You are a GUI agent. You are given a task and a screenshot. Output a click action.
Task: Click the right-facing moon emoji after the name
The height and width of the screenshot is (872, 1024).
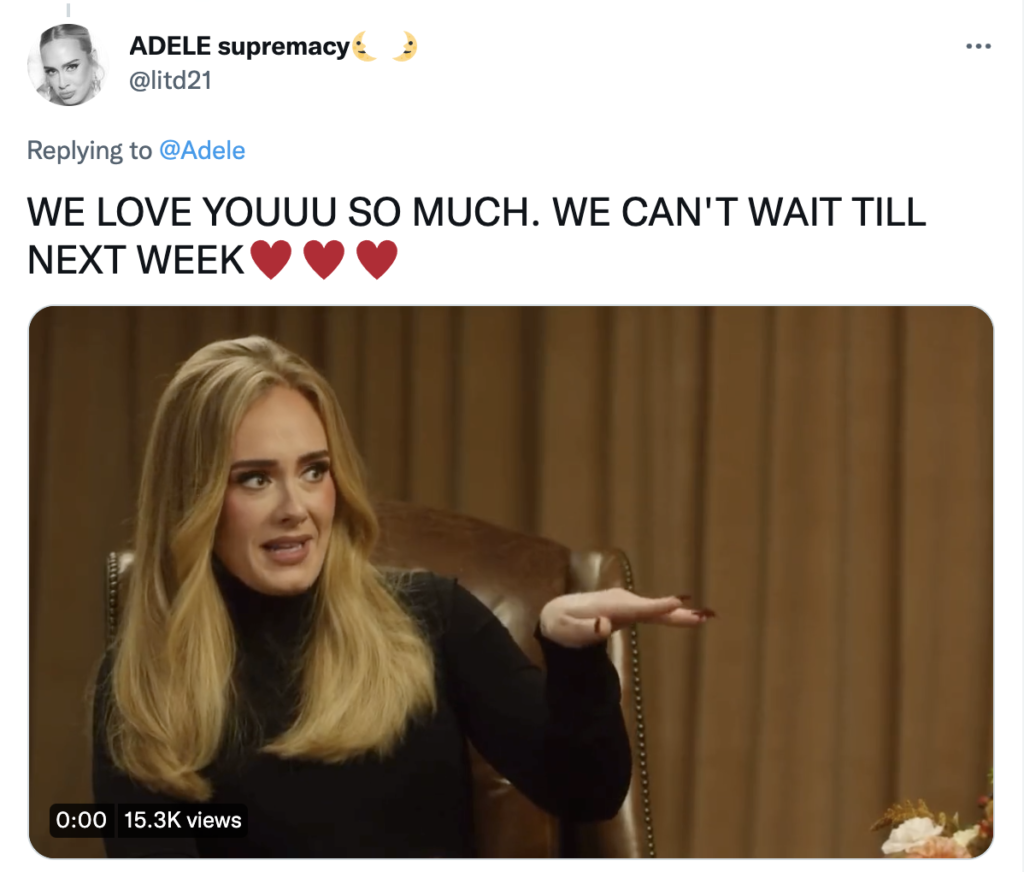[x=405, y=47]
